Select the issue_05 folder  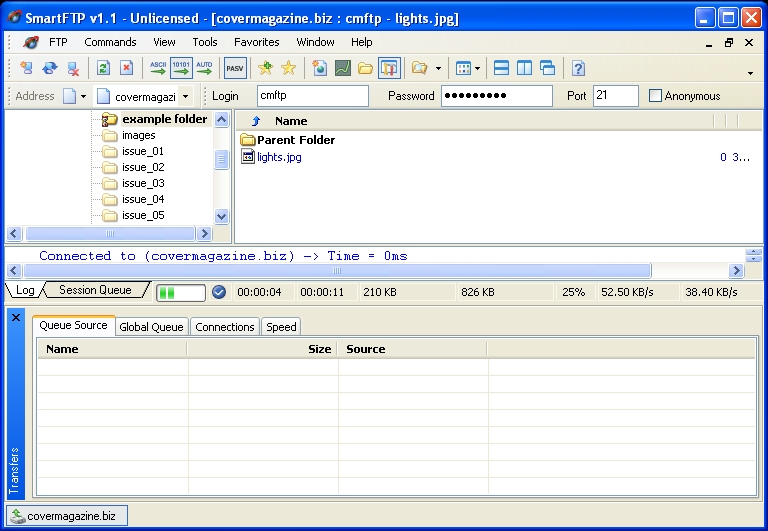pyautogui.click(x=143, y=216)
